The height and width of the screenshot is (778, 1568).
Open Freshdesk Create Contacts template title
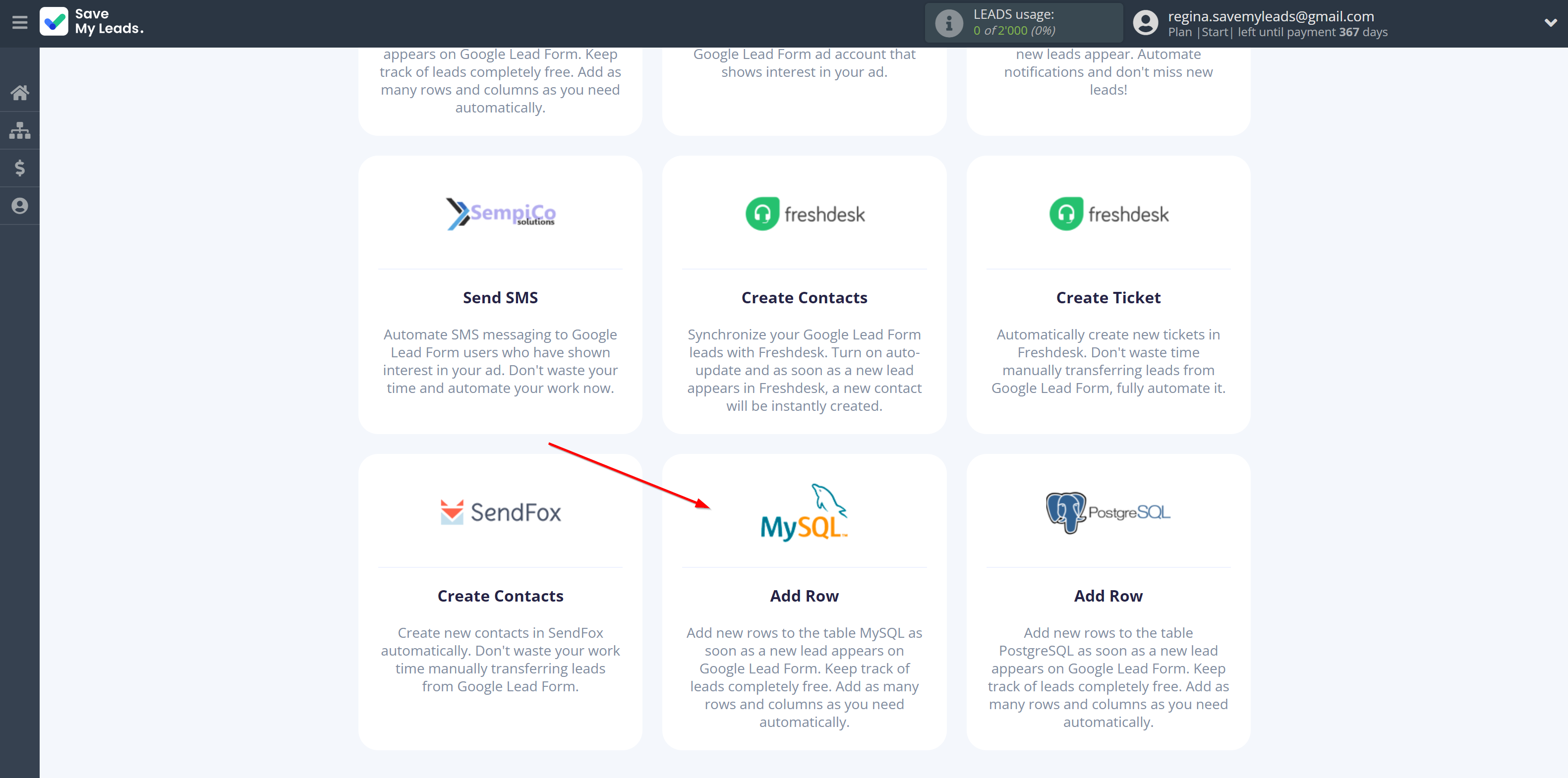tap(805, 297)
